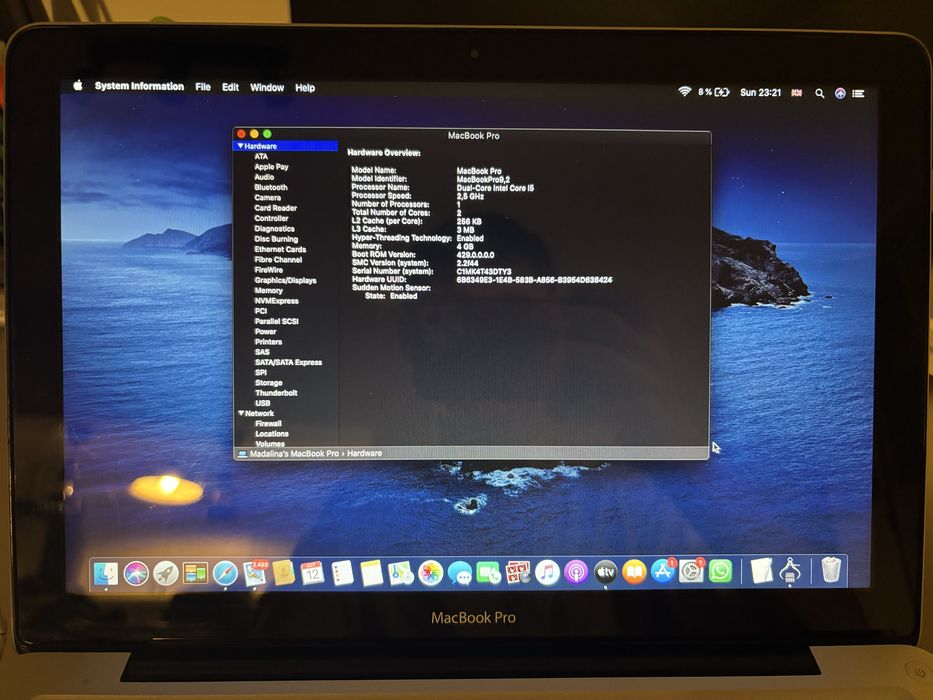
Task: Open the FaceTime app
Action: coord(489,573)
